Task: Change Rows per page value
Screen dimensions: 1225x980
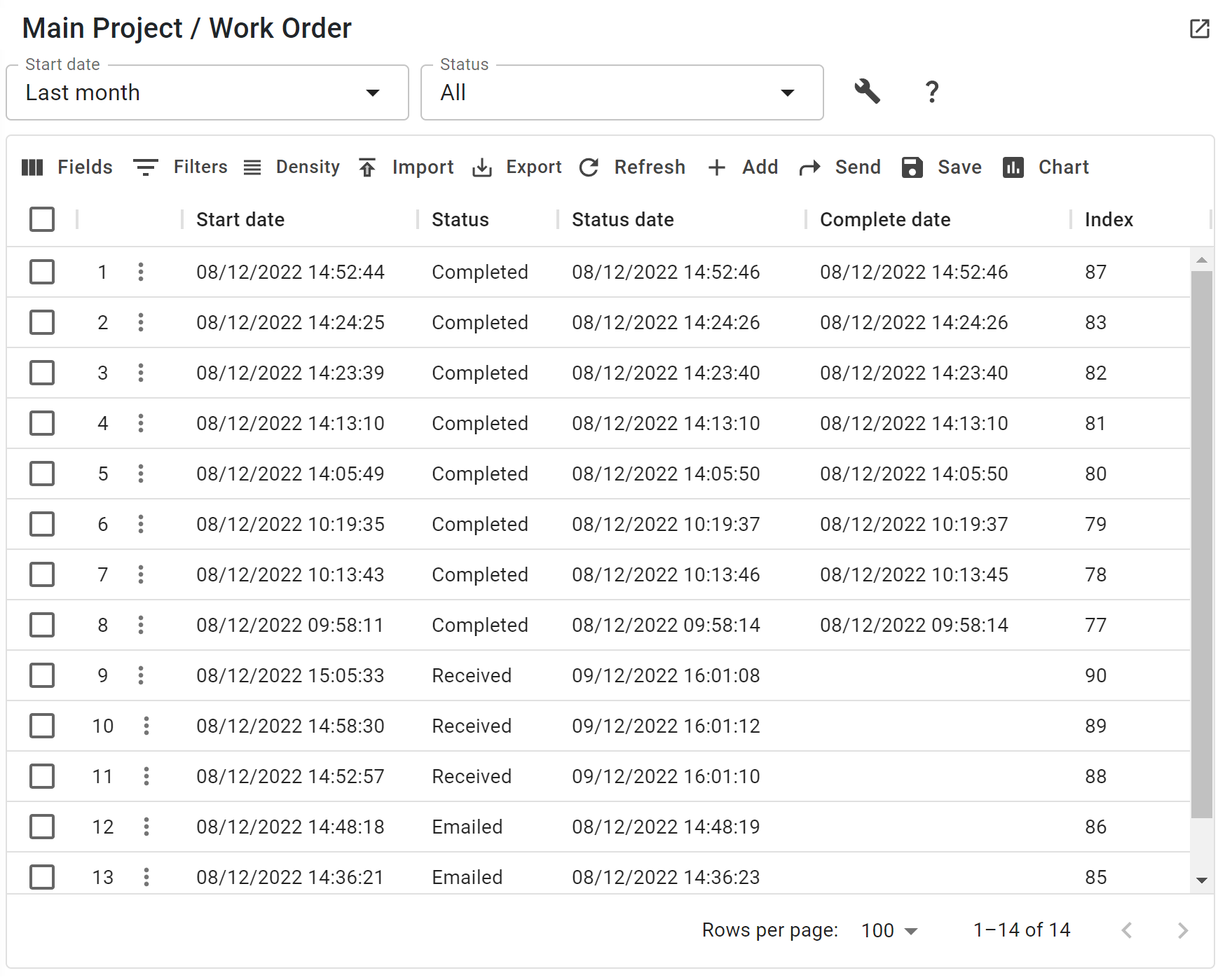Action: (x=887, y=930)
